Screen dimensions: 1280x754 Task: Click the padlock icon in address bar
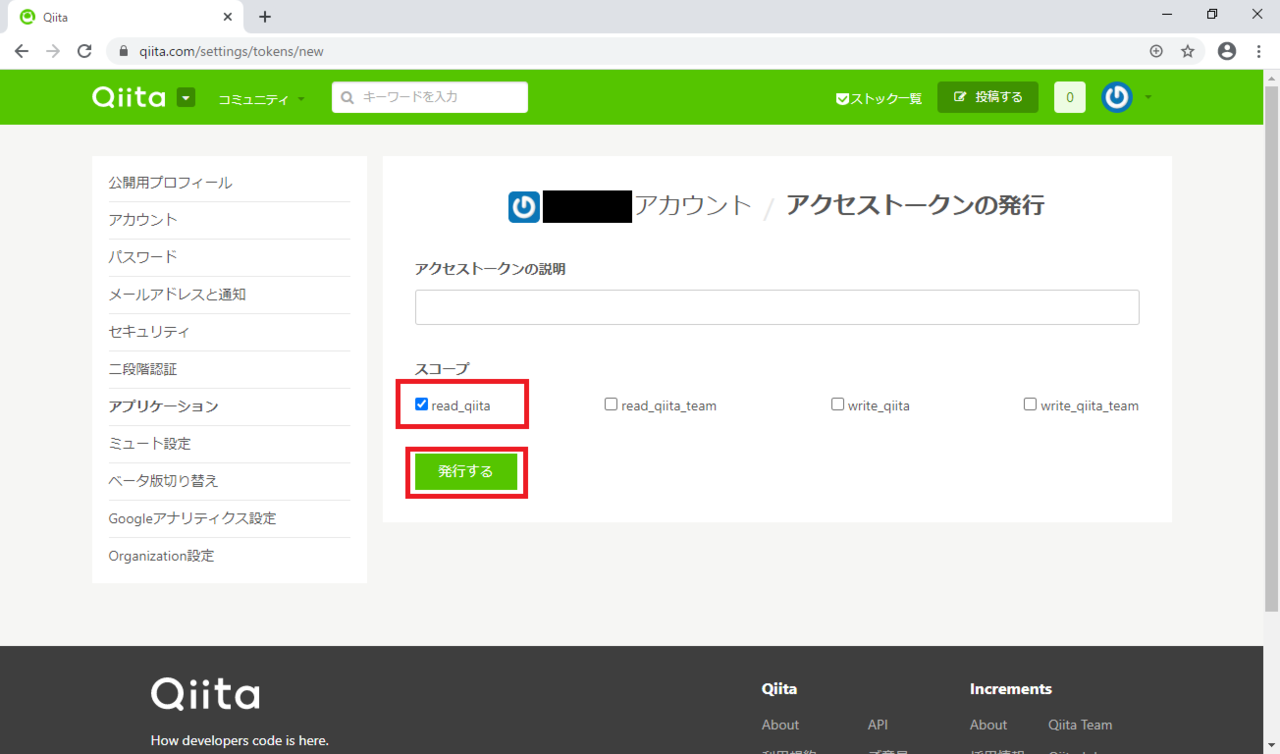(125, 51)
